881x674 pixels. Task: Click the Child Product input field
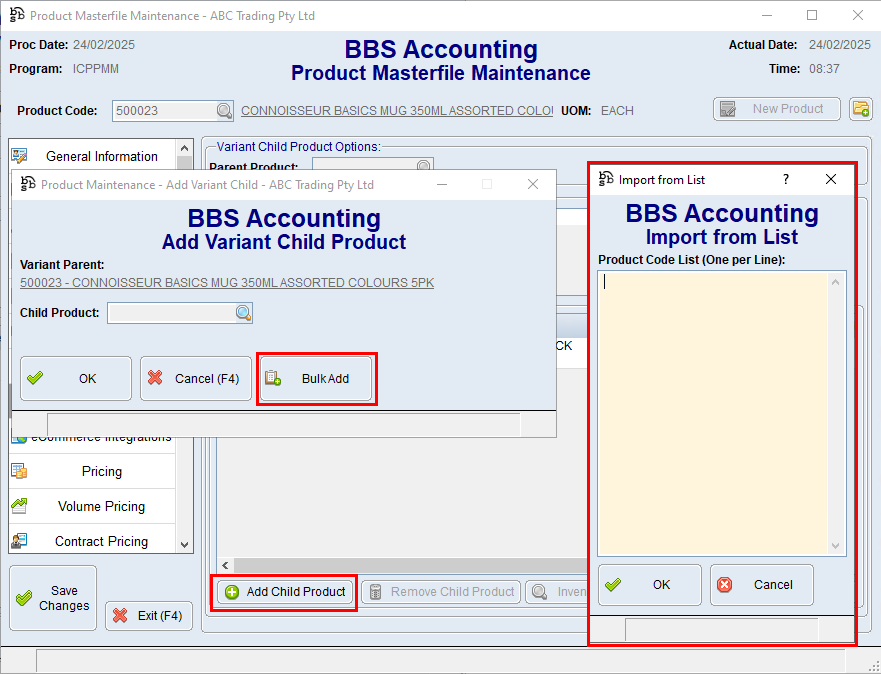click(171, 314)
